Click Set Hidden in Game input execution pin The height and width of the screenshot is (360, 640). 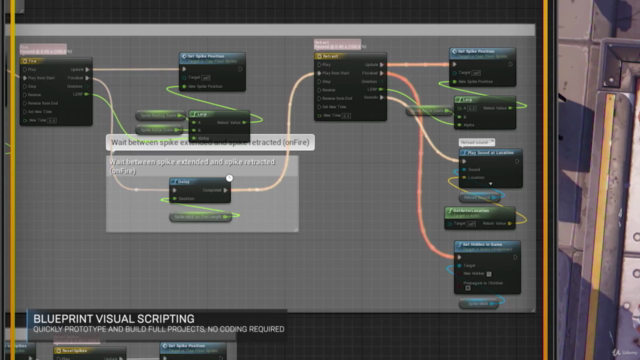pyautogui.click(x=459, y=258)
